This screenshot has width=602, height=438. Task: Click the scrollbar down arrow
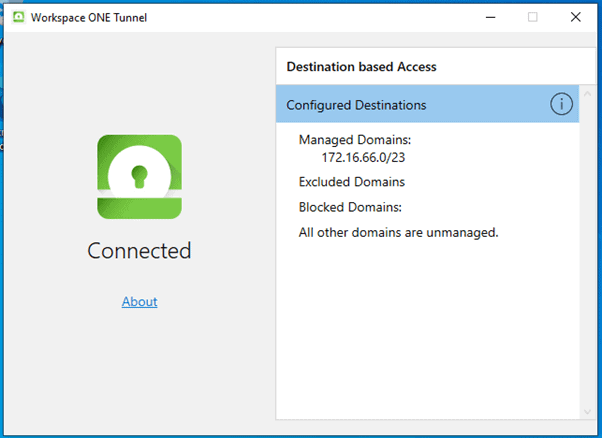coord(587,412)
